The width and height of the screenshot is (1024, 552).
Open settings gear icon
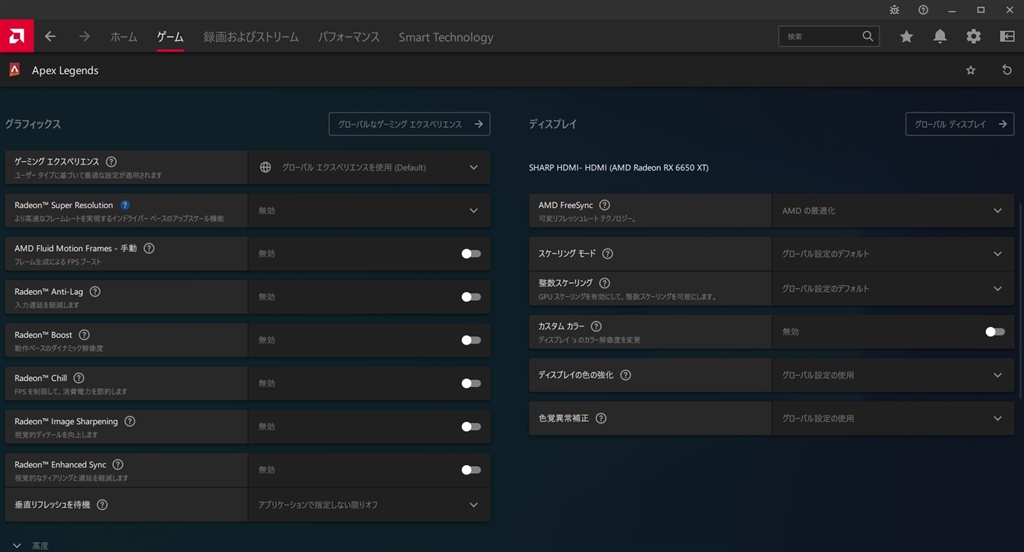973,36
